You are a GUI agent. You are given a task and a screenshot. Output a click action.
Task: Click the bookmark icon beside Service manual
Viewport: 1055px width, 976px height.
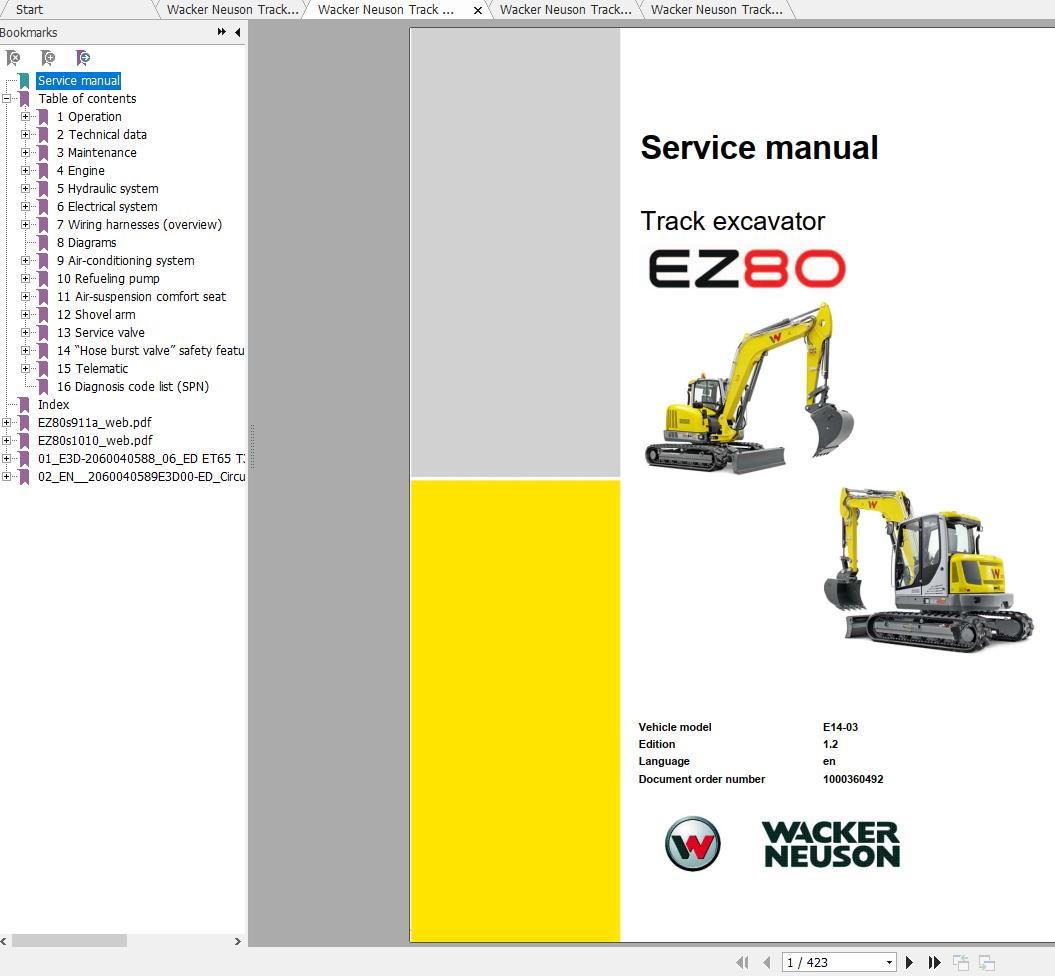coord(24,81)
